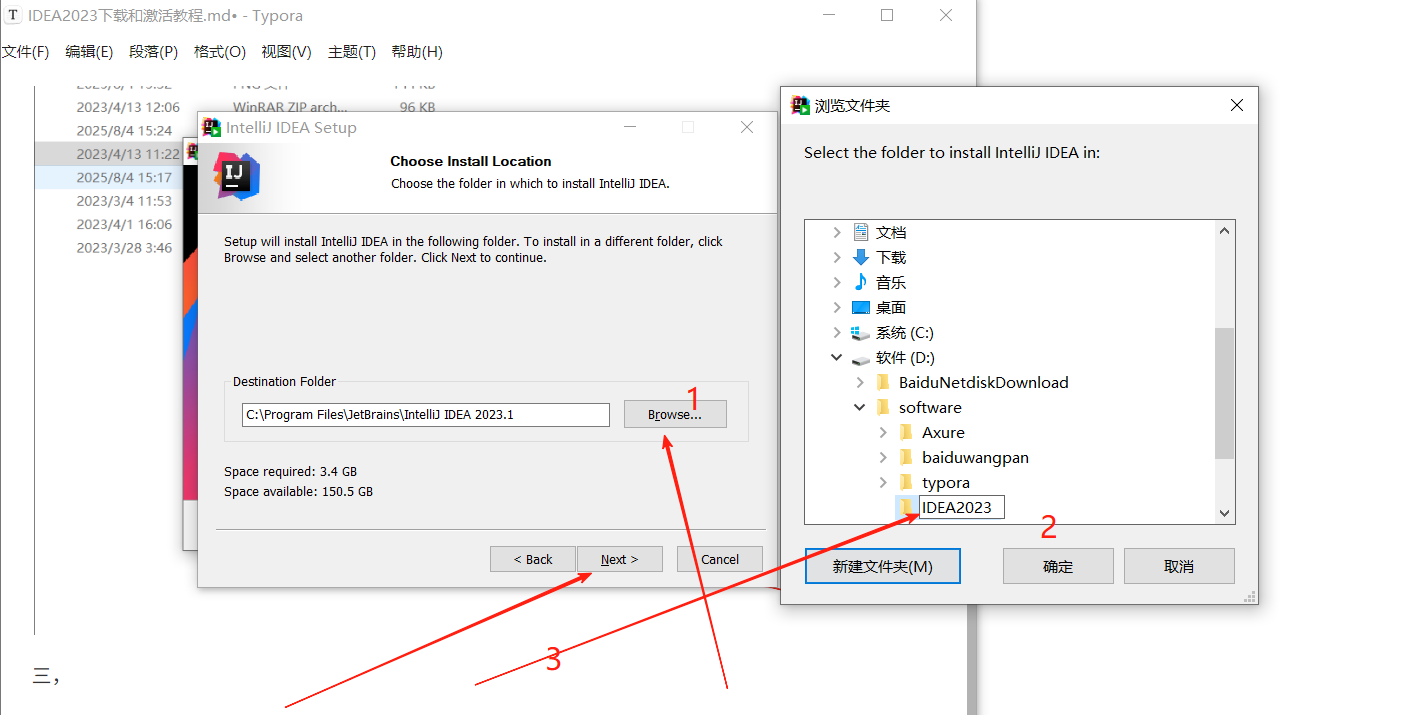Close the 浏览文件夹 dialog
Viewport: 1406px width, 715px height.
coord(1237,105)
